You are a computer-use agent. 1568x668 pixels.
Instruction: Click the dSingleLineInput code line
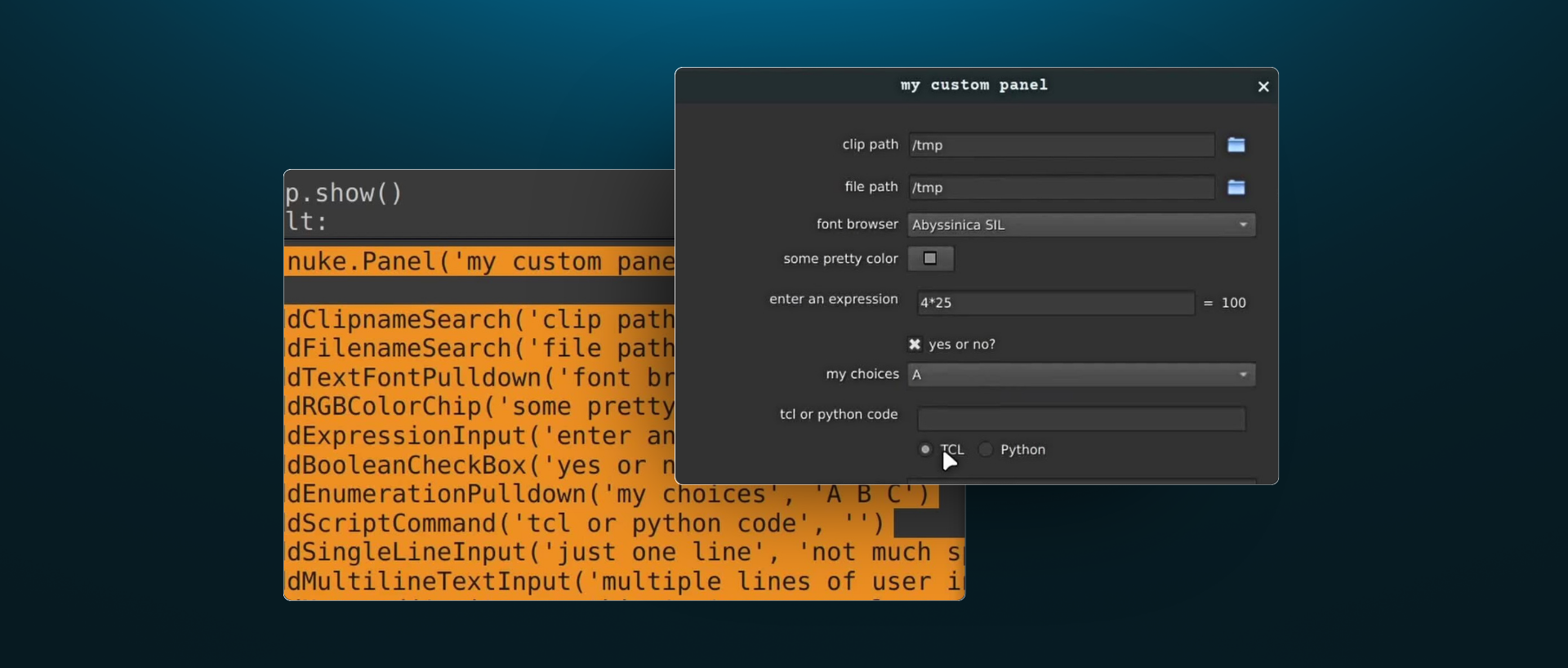pyautogui.click(x=625, y=552)
